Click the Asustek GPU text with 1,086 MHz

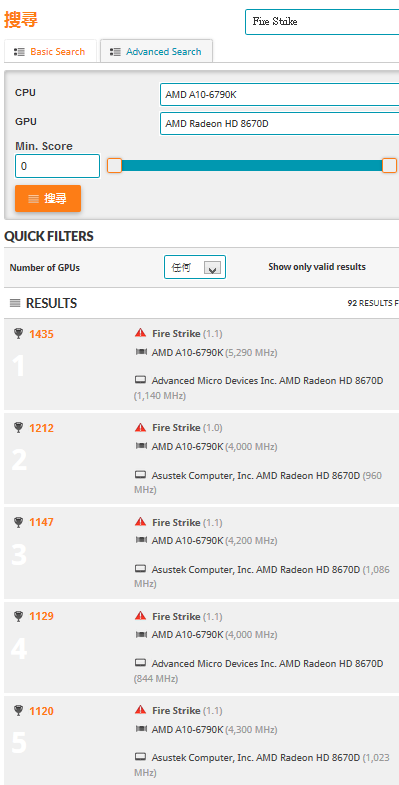pyautogui.click(x=262, y=576)
